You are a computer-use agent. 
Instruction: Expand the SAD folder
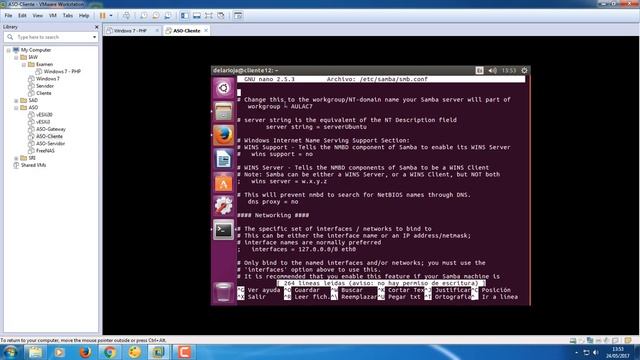pos(16,100)
